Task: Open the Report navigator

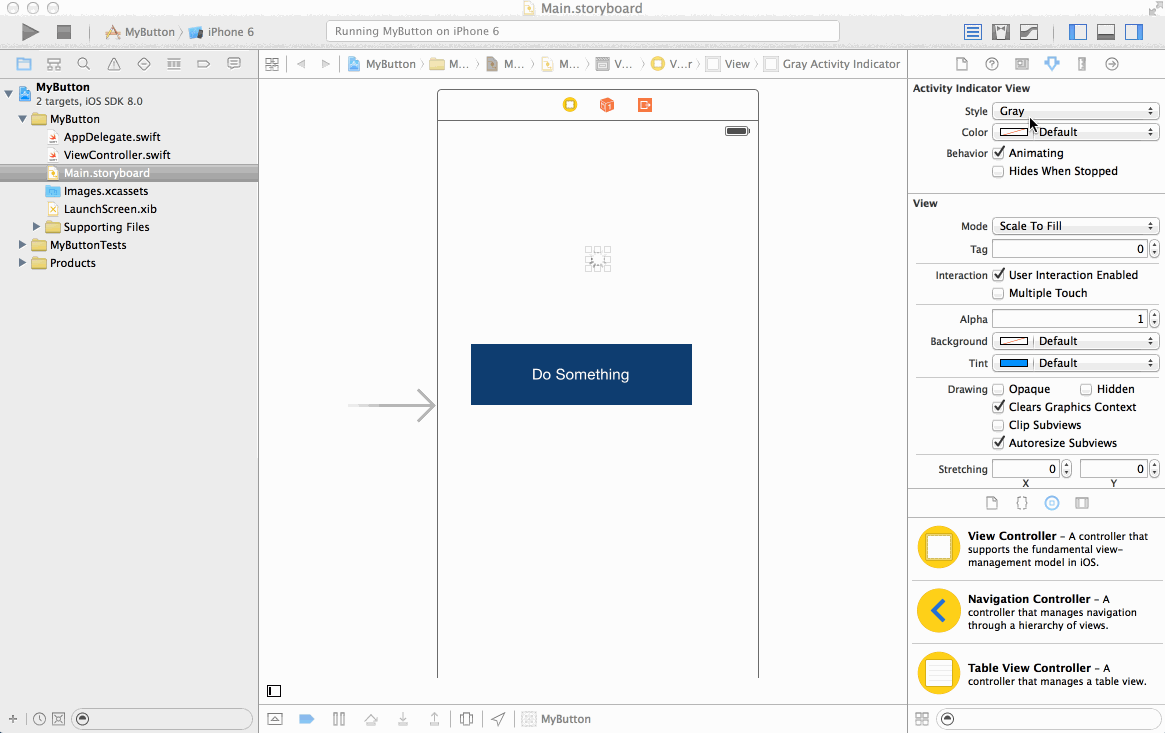Action: click(x=234, y=64)
